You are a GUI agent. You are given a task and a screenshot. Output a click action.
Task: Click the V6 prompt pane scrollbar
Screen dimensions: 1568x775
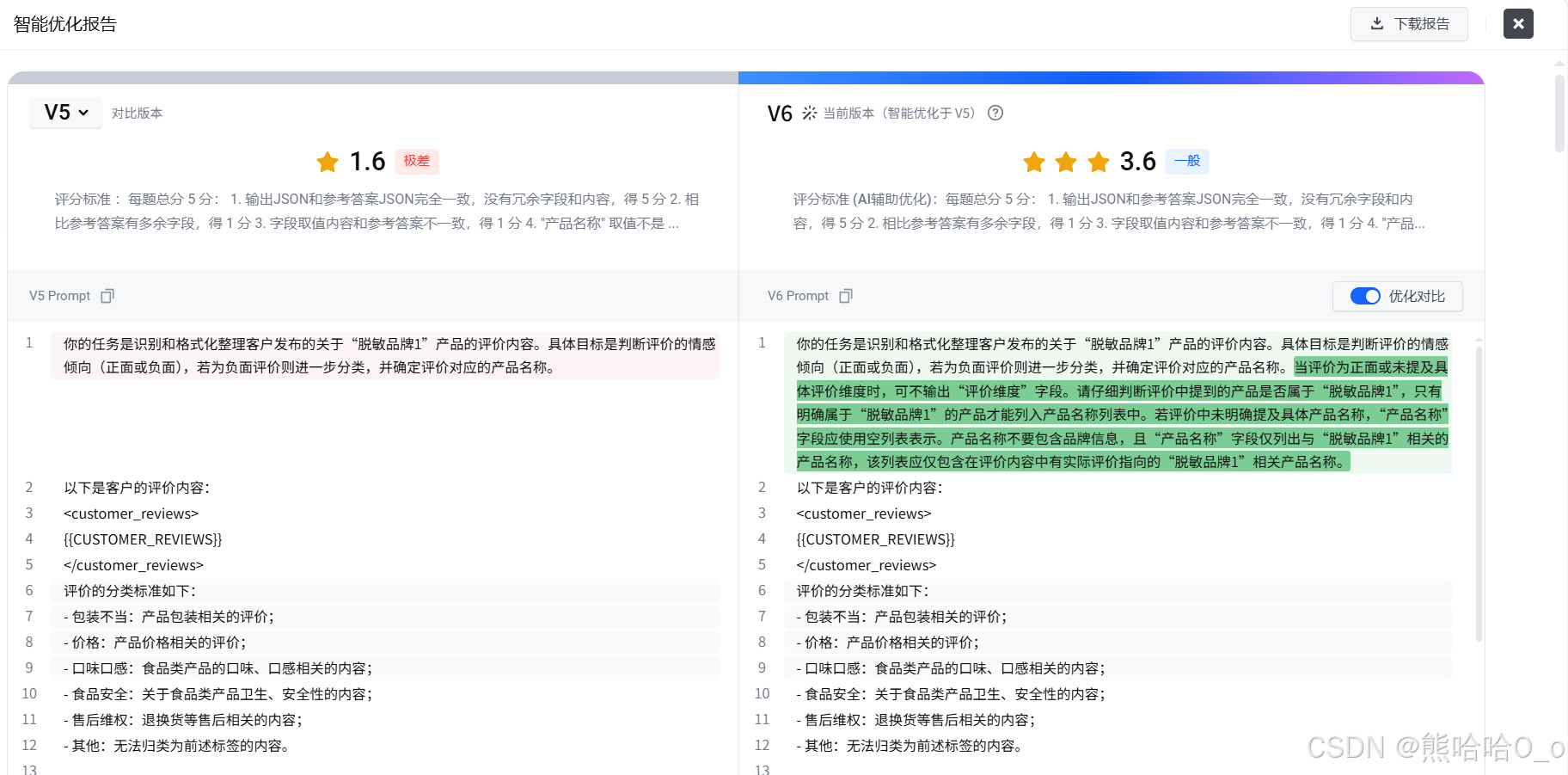point(1479,495)
